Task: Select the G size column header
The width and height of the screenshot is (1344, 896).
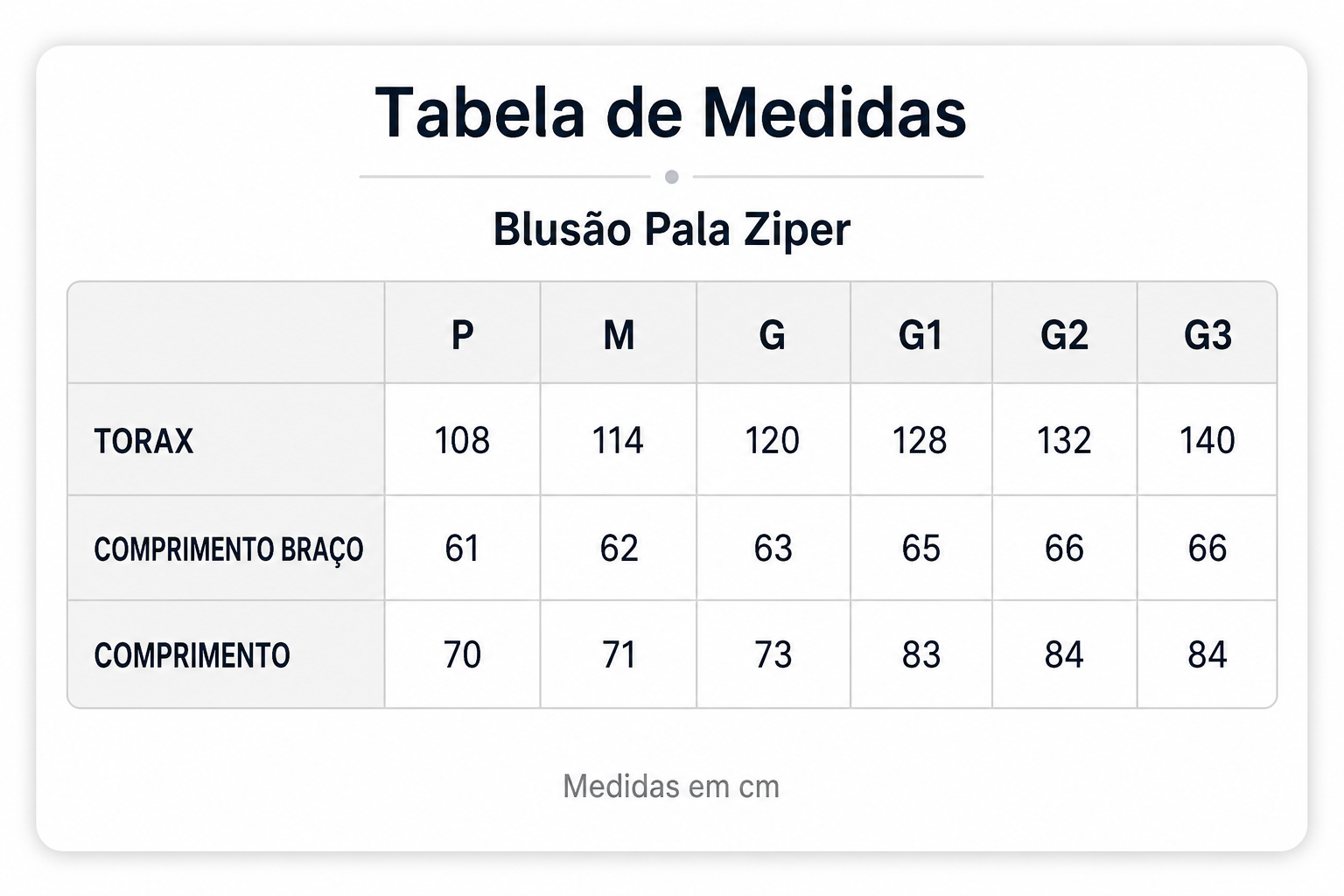Action: [x=772, y=334]
